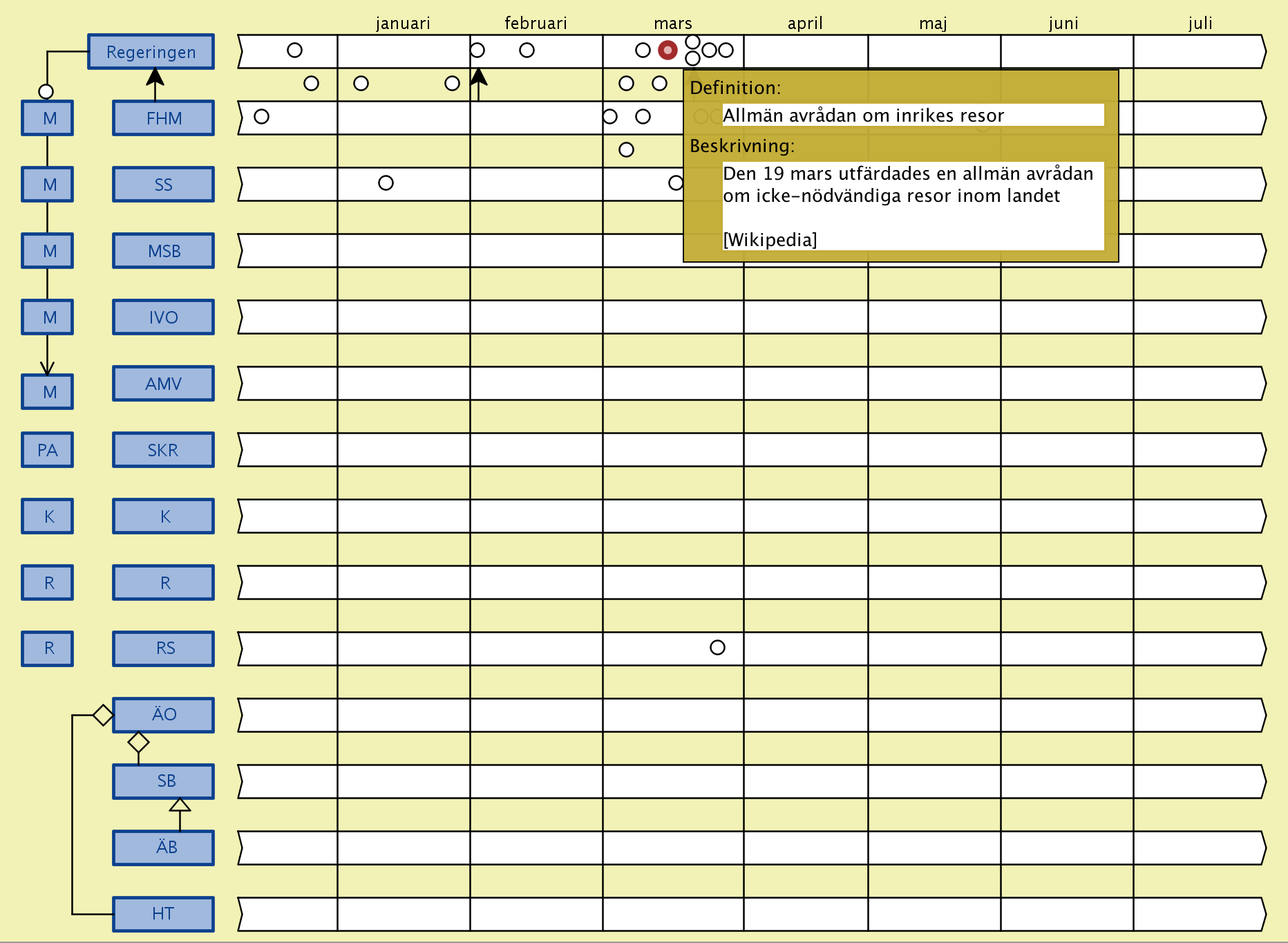The height and width of the screenshot is (943, 1288).
Task: Click the MSB actor box
Action: tap(163, 251)
